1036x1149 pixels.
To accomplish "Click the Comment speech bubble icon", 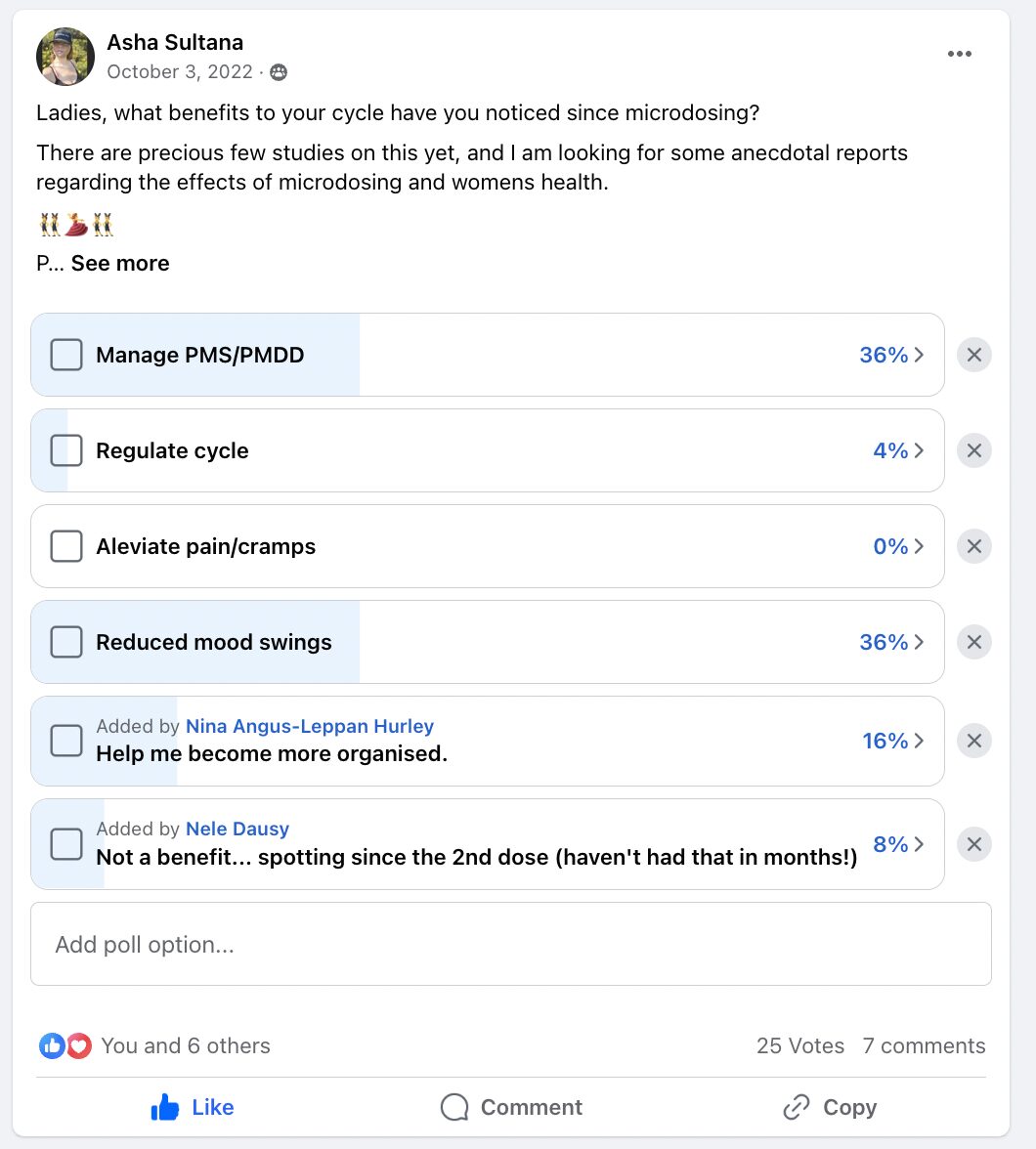I will pyautogui.click(x=454, y=1107).
